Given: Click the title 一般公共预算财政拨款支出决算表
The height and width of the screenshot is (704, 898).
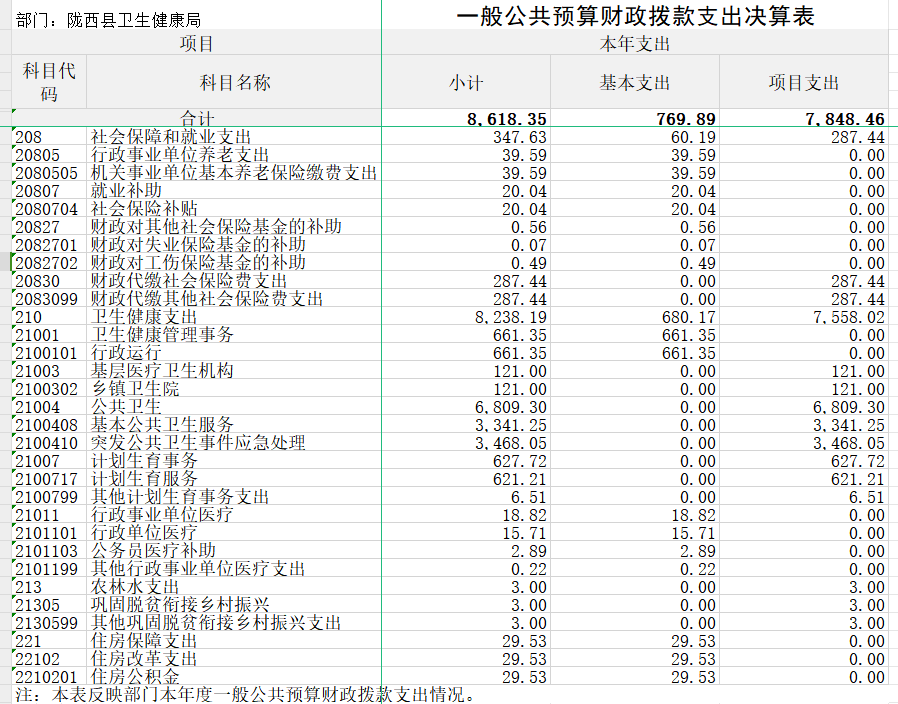Looking at the screenshot, I should pyautogui.click(x=635, y=17).
